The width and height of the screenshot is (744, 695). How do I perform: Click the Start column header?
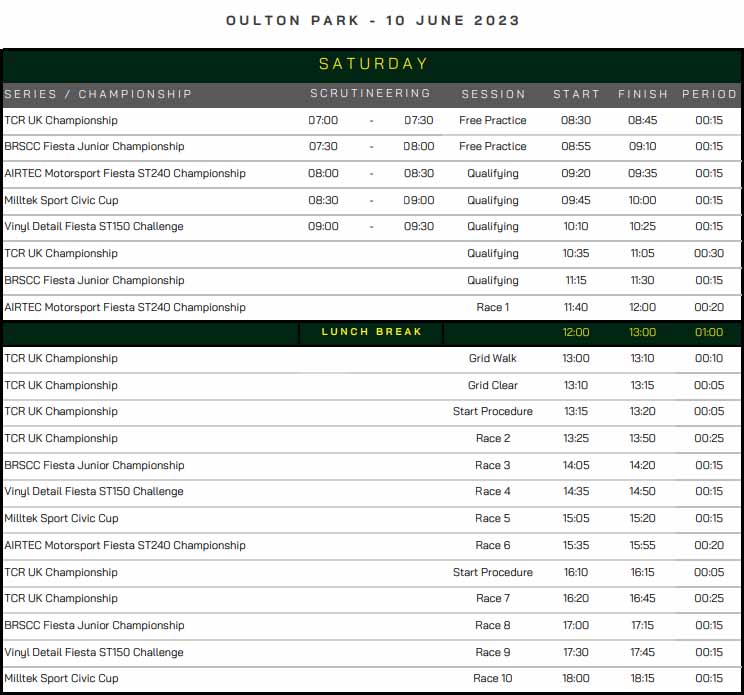coord(576,94)
